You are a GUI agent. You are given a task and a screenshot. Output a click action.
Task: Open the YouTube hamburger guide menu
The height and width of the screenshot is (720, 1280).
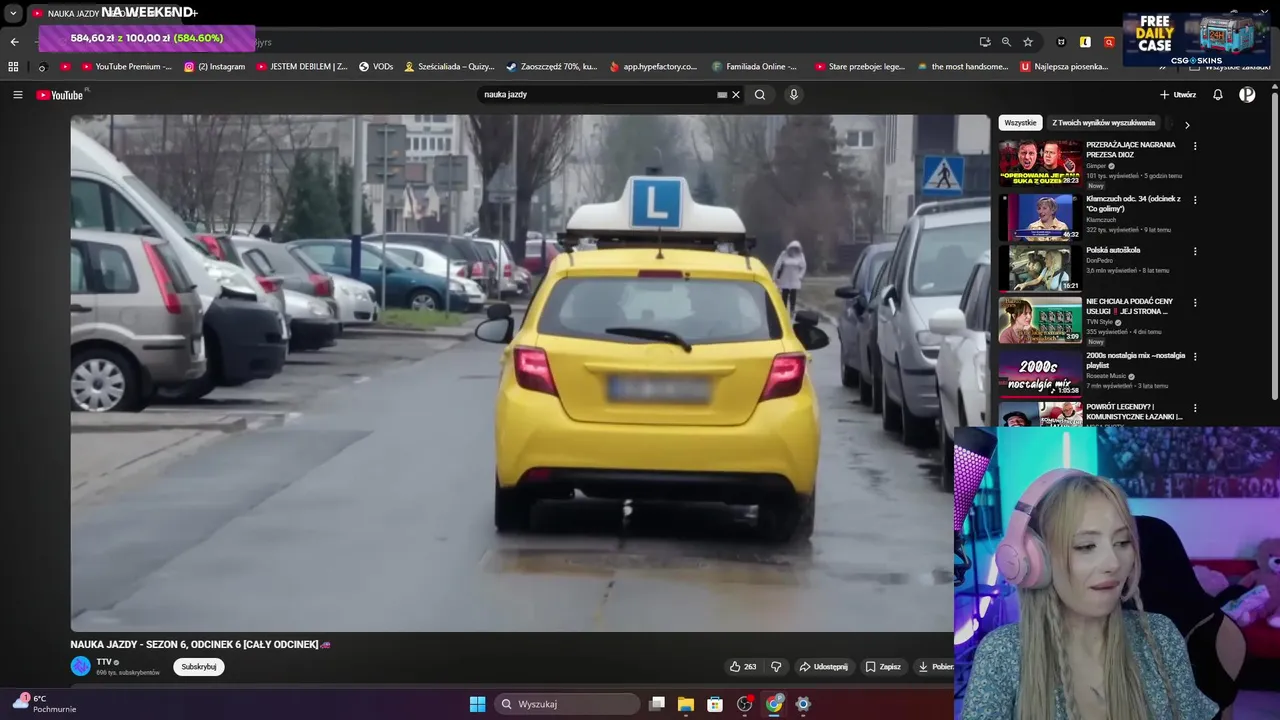click(17, 95)
